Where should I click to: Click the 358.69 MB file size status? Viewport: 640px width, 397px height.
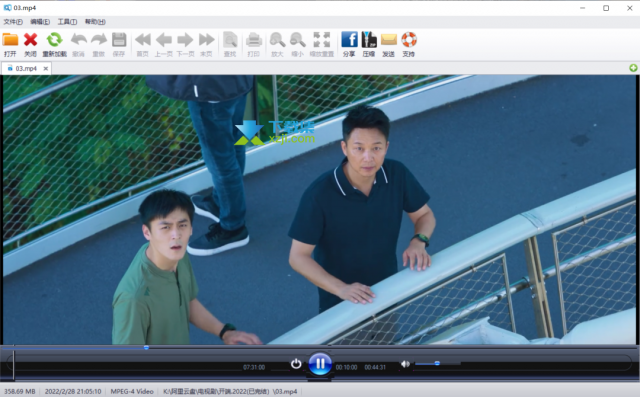(x=20, y=391)
